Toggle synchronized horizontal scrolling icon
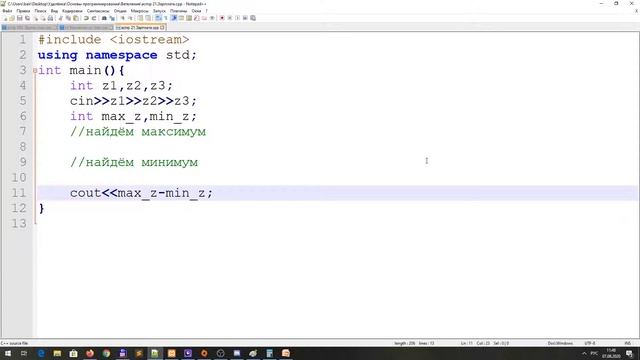The image size is (640, 360). coord(148,18)
